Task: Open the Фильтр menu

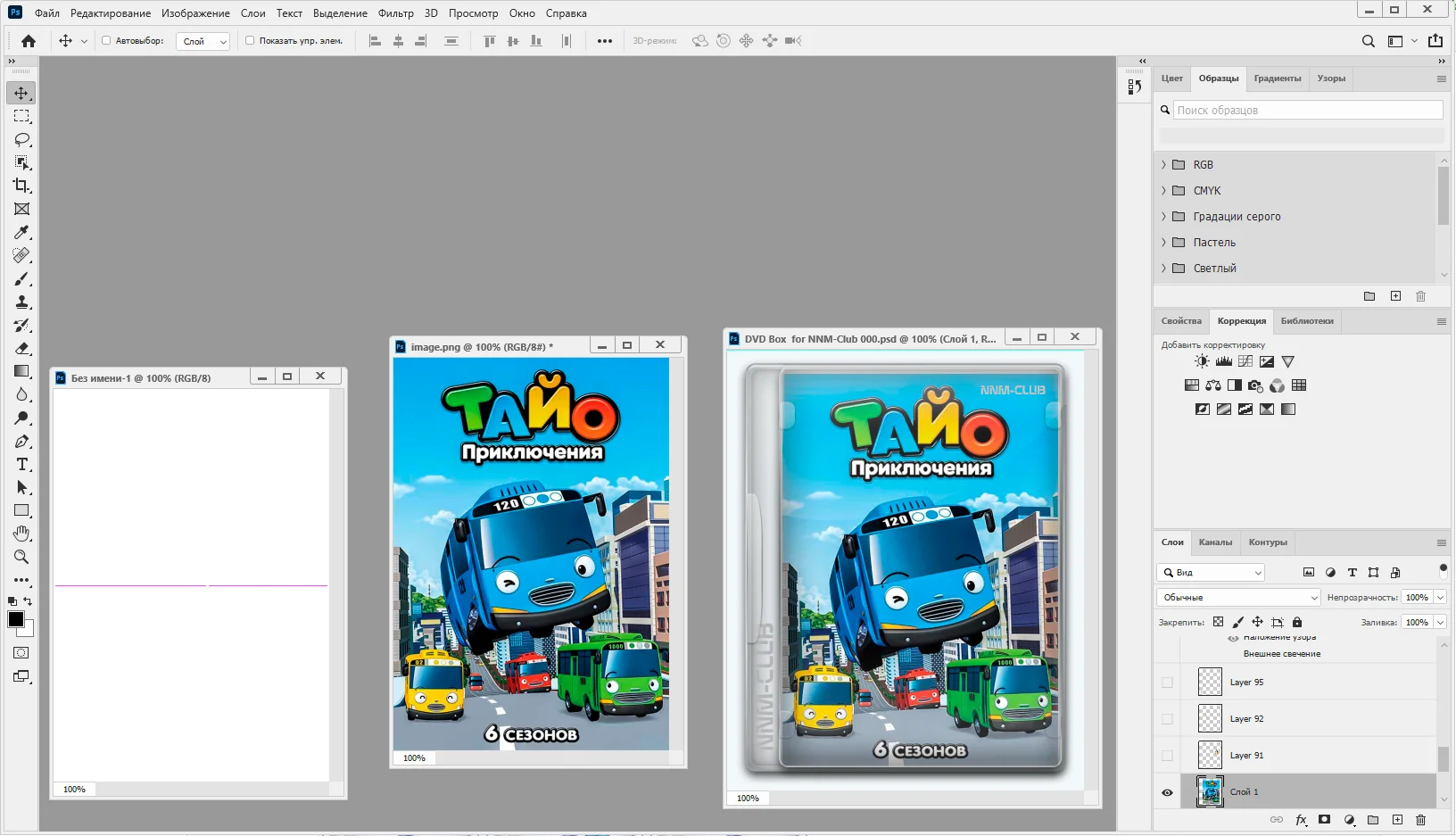Action: point(395,13)
